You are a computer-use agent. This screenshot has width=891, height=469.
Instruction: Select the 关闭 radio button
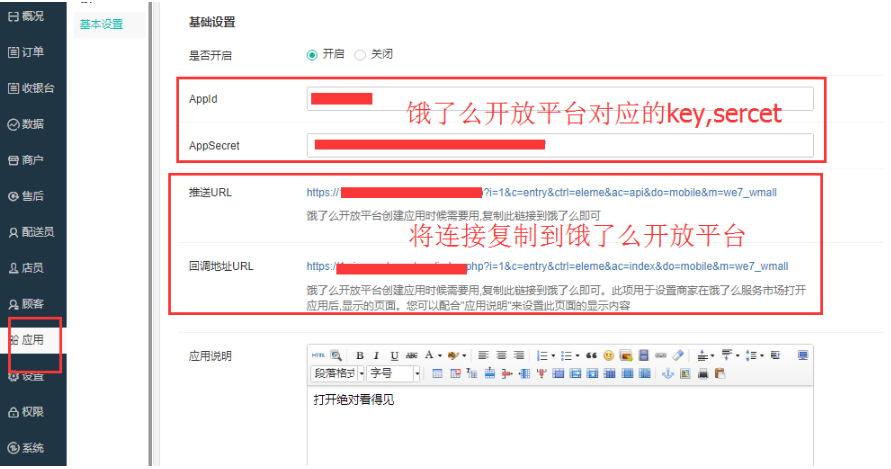[x=360, y=55]
